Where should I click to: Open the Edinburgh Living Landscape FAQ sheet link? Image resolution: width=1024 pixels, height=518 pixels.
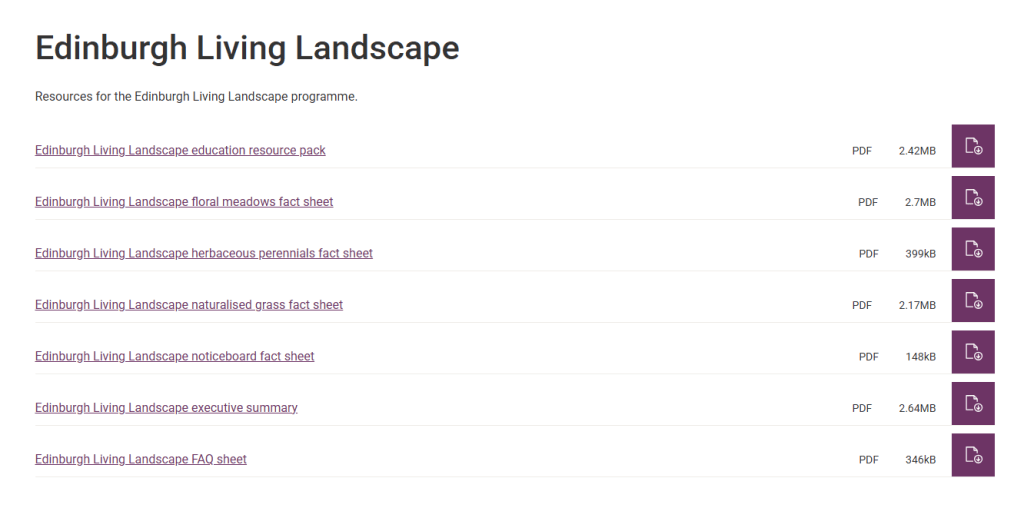[141, 459]
